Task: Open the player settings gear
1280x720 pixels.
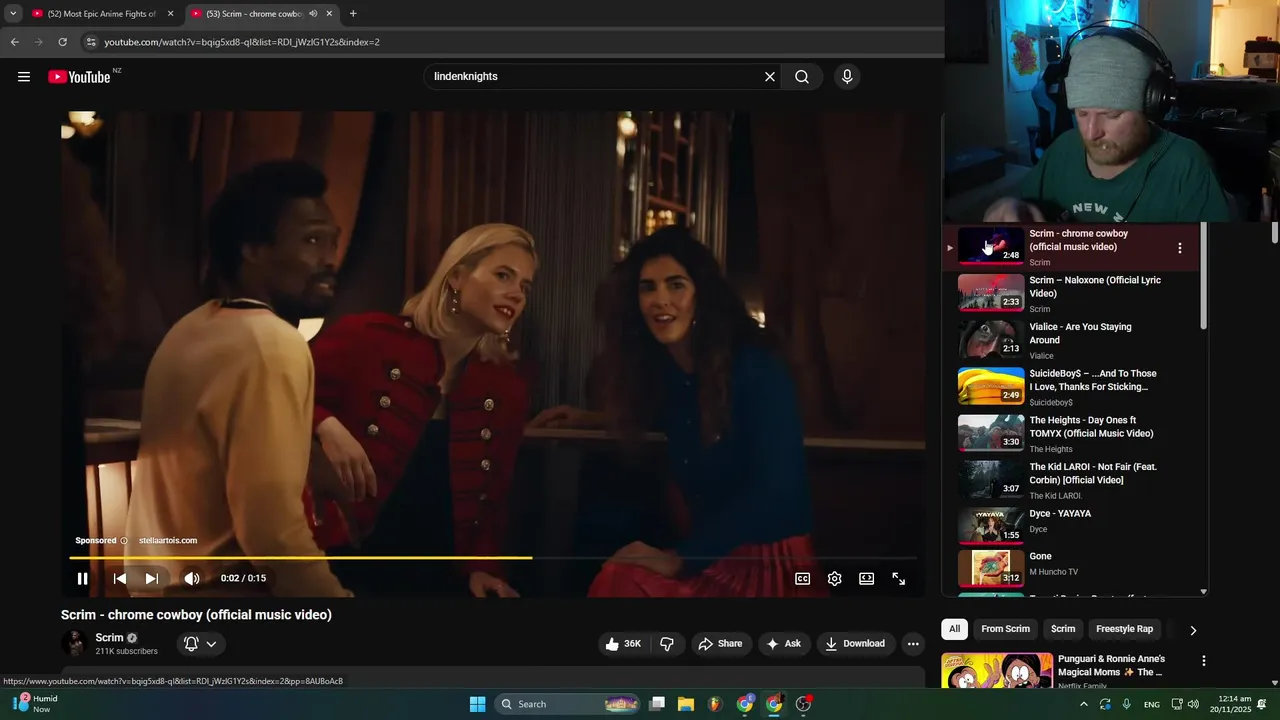Action: click(835, 578)
